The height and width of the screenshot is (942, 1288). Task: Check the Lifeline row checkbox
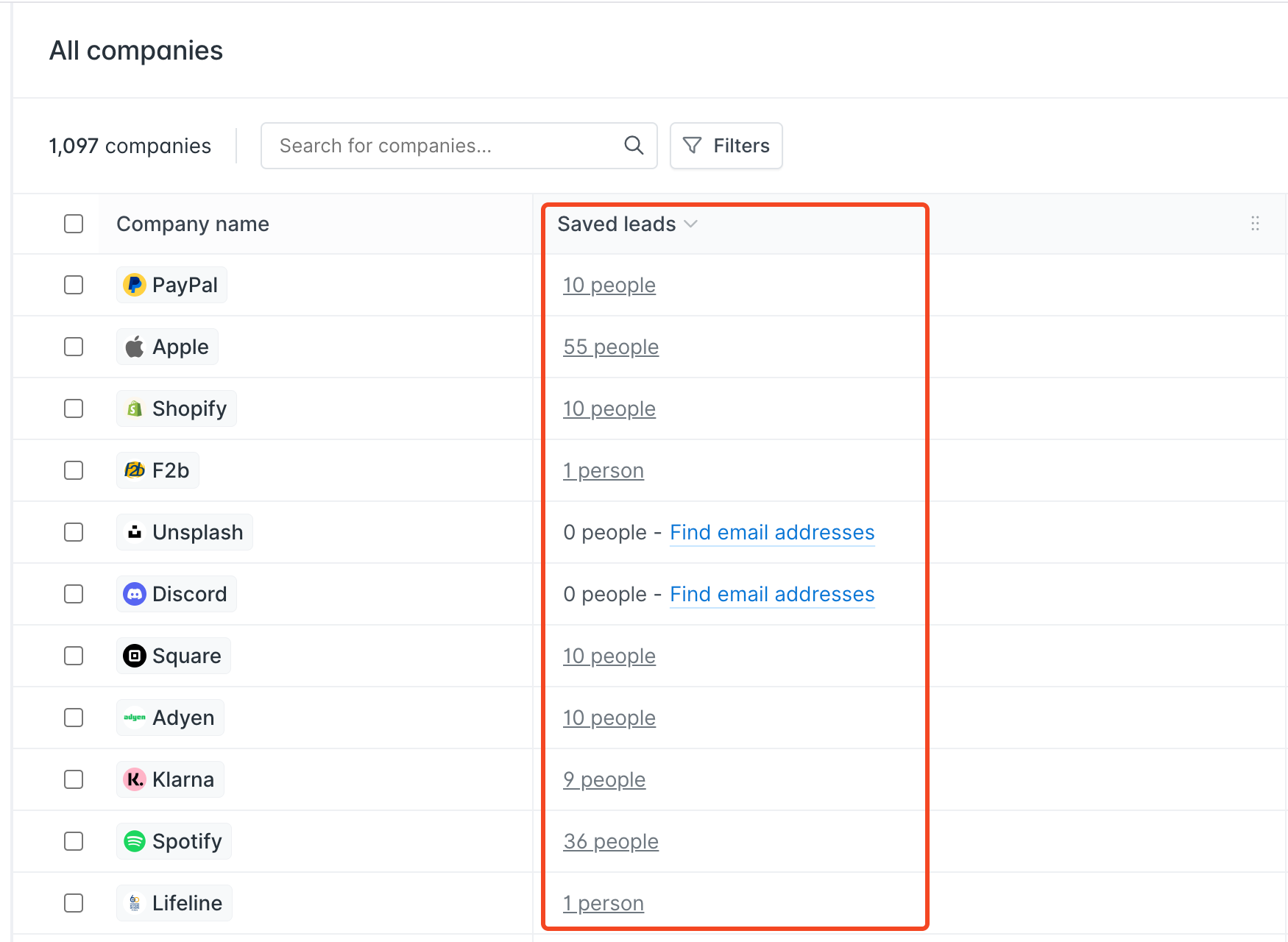click(74, 903)
